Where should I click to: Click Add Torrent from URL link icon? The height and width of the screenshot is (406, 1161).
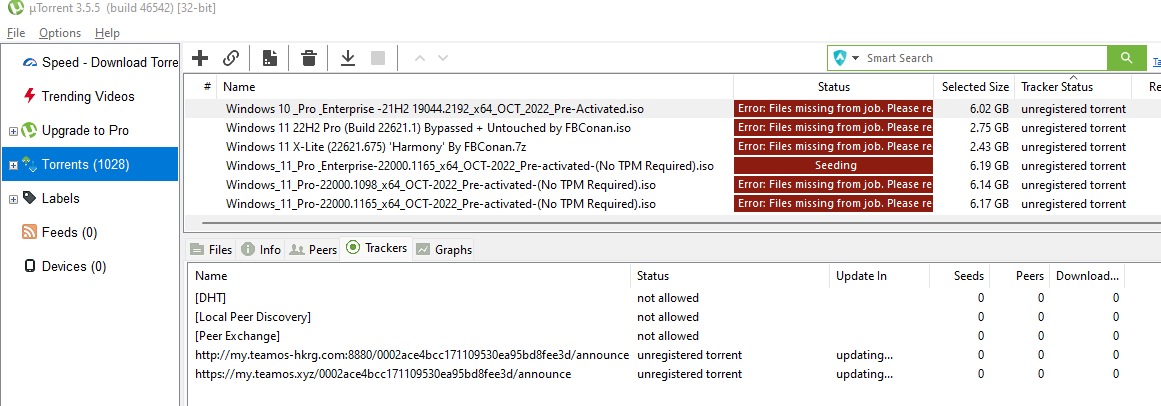pyautogui.click(x=230, y=58)
